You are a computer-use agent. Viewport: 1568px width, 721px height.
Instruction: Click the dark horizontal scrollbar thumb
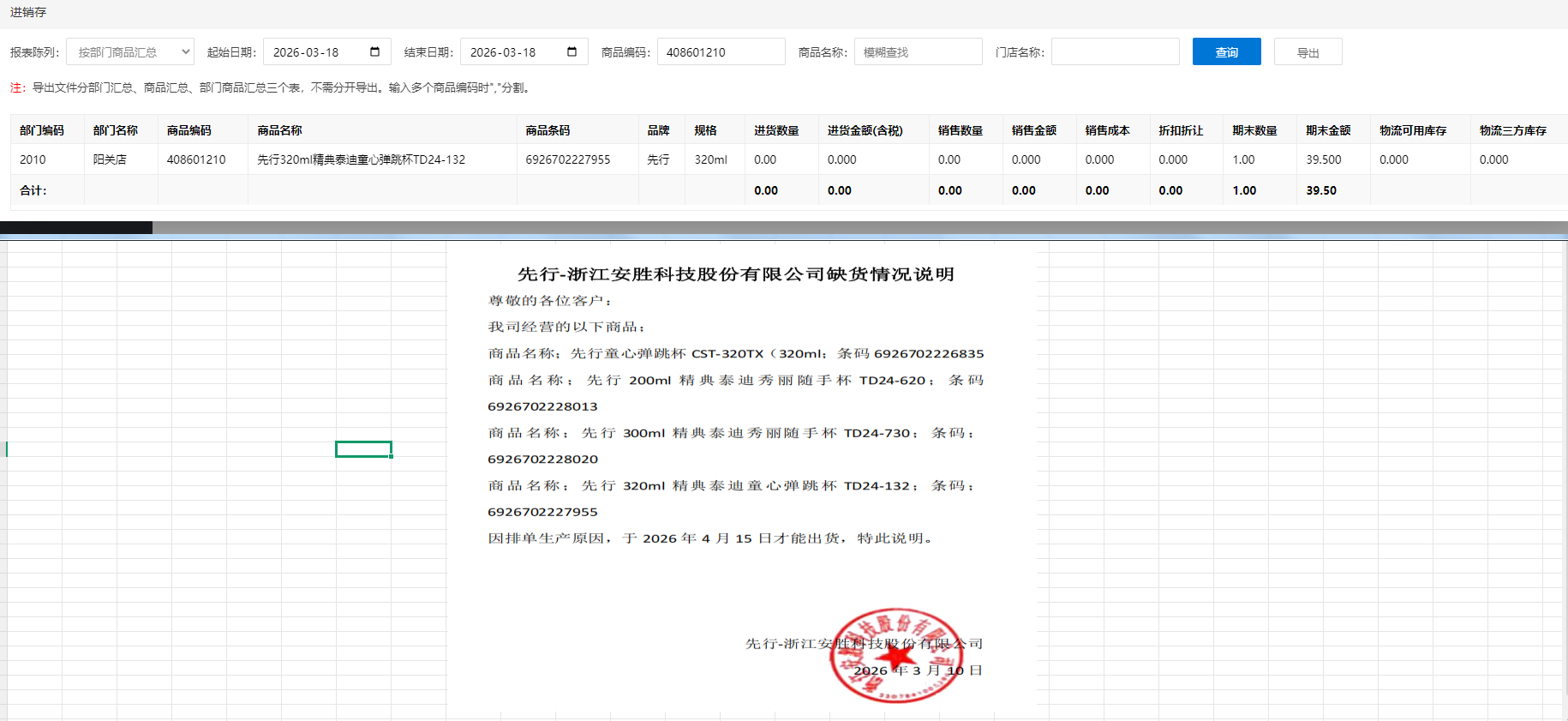tap(76, 228)
